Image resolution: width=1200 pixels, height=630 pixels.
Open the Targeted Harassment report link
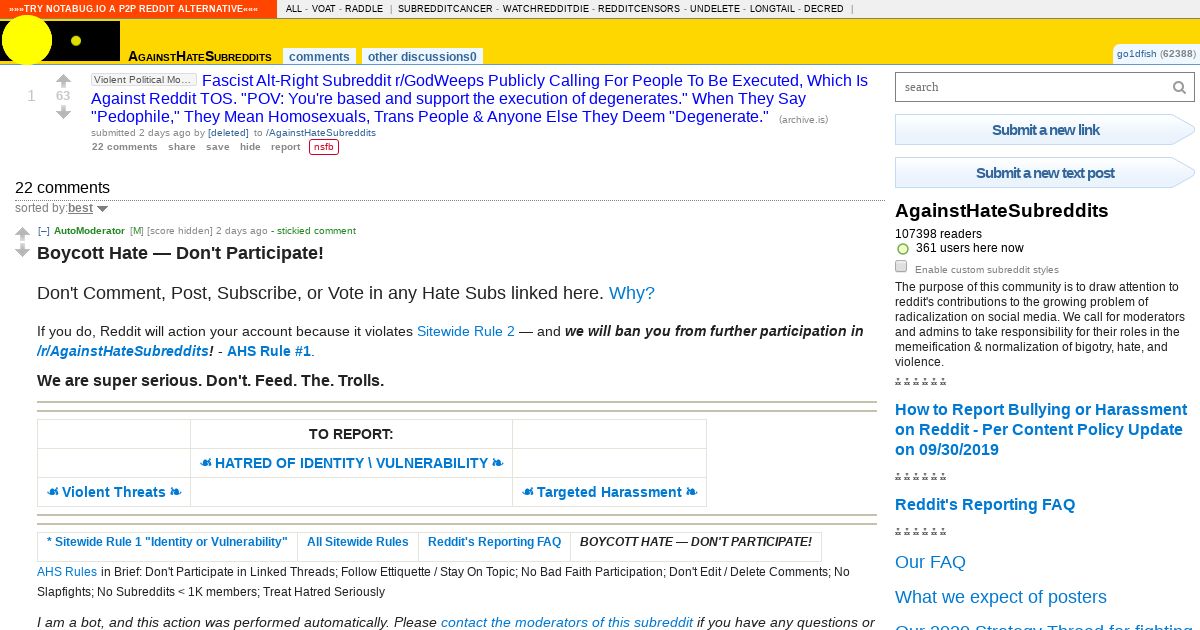click(x=609, y=492)
